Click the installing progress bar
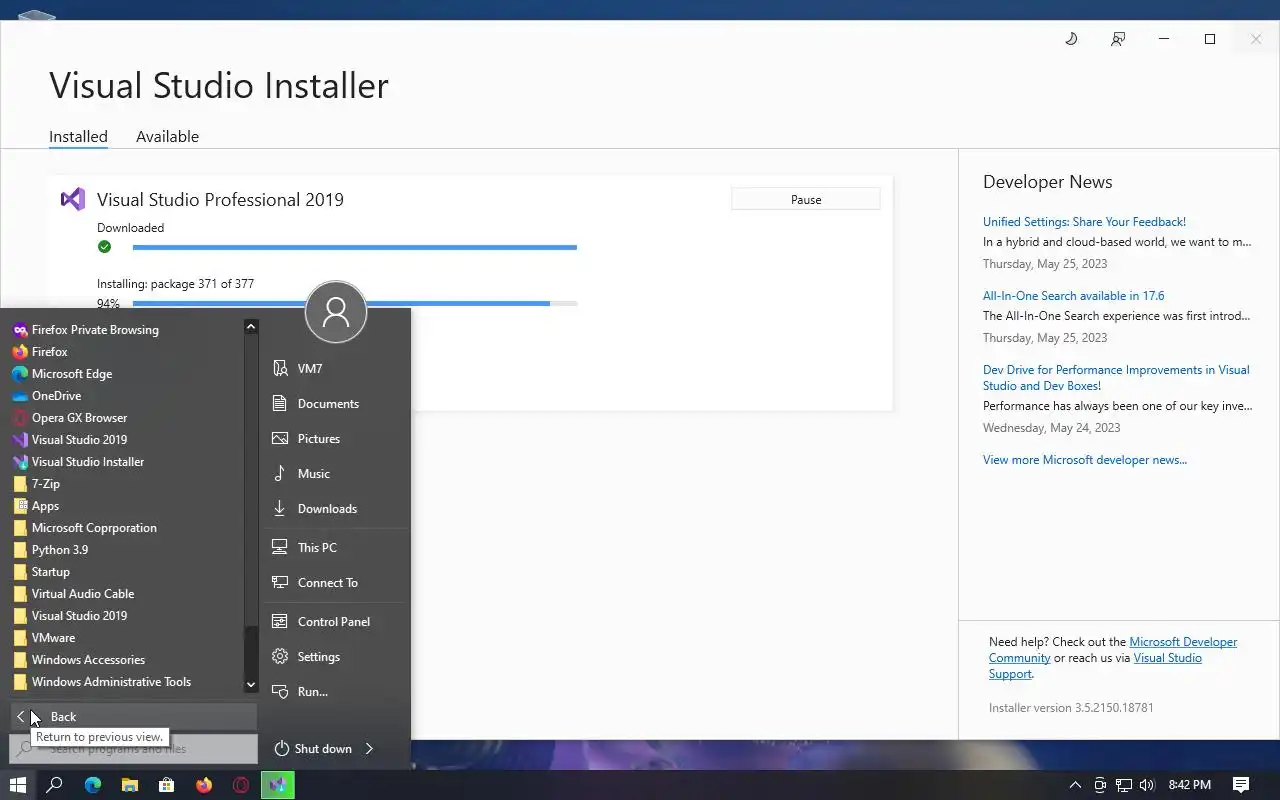The height and width of the screenshot is (800, 1280). (x=354, y=304)
